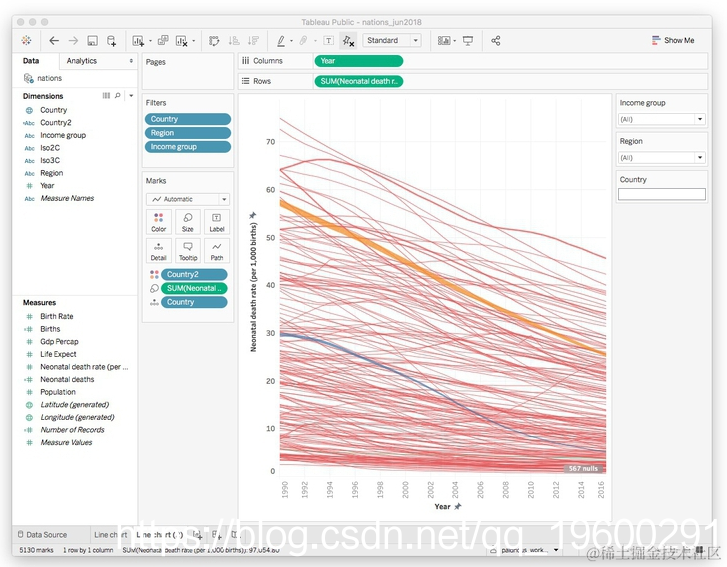The image size is (727, 567).
Task: Open the Detail marks card
Action: pyautogui.click(x=159, y=250)
